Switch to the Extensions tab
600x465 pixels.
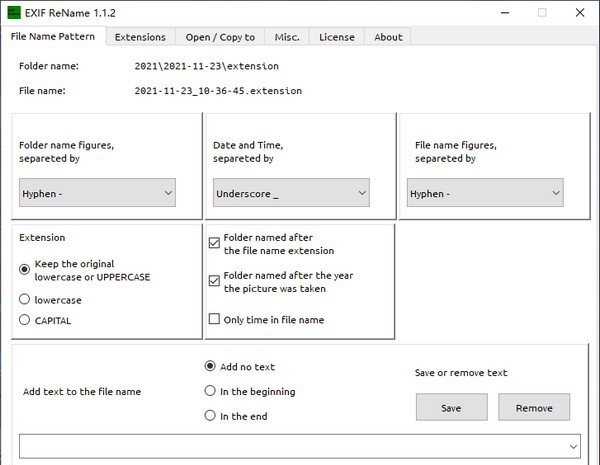click(140, 37)
